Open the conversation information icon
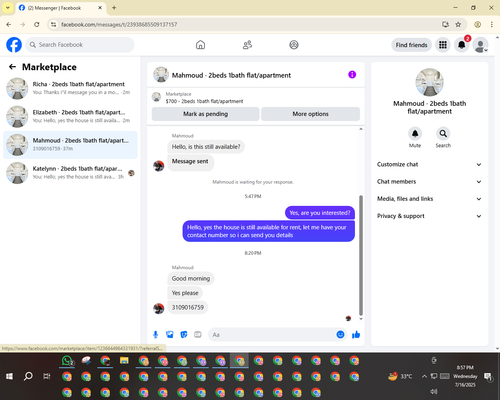Screen dimensions: 500x400 [352, 75]
